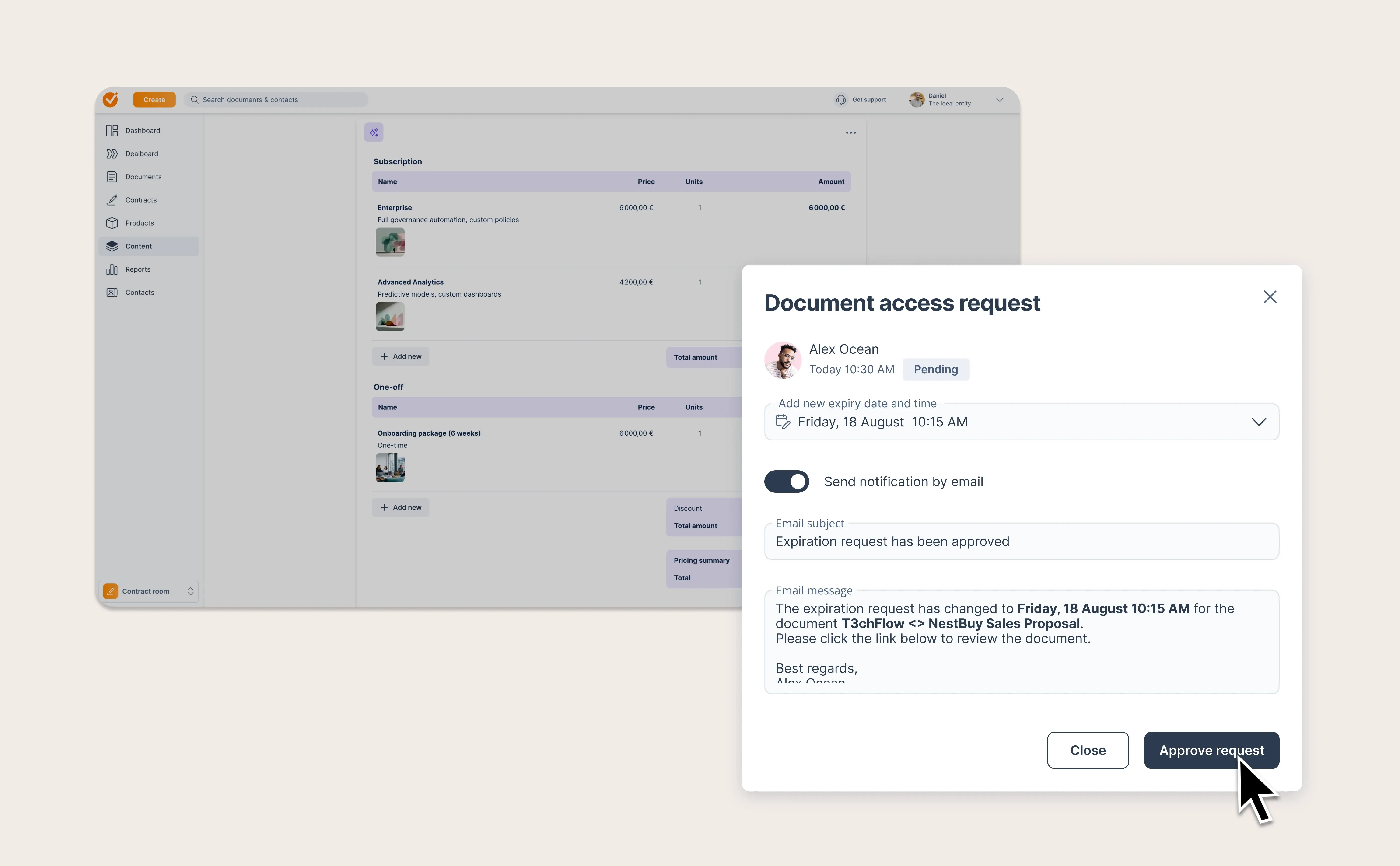Screen dimensions: 1400x866
Task: Click the Enterprise product name
Action: pos(395,207)
